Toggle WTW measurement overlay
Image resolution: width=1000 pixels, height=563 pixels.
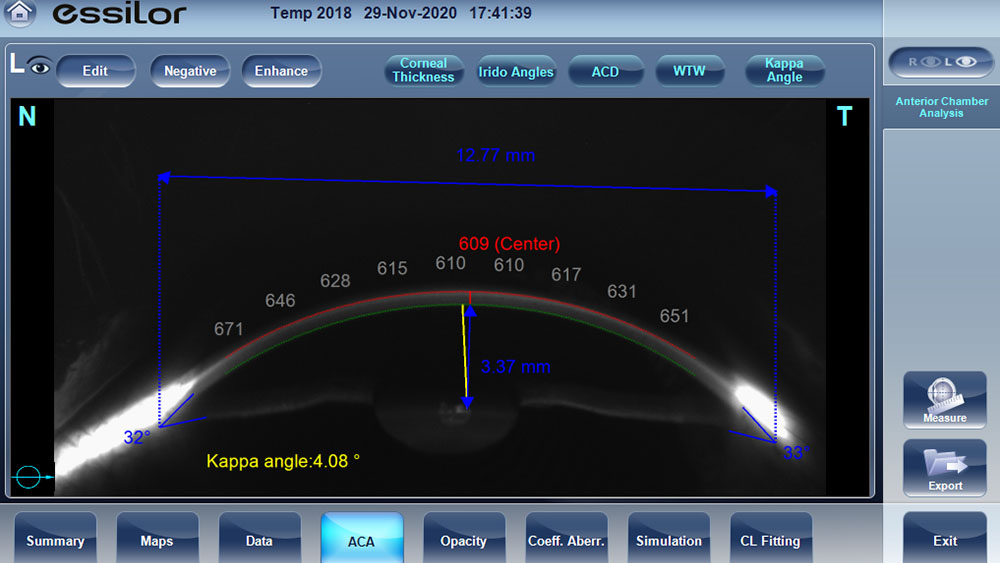[689, 71]
